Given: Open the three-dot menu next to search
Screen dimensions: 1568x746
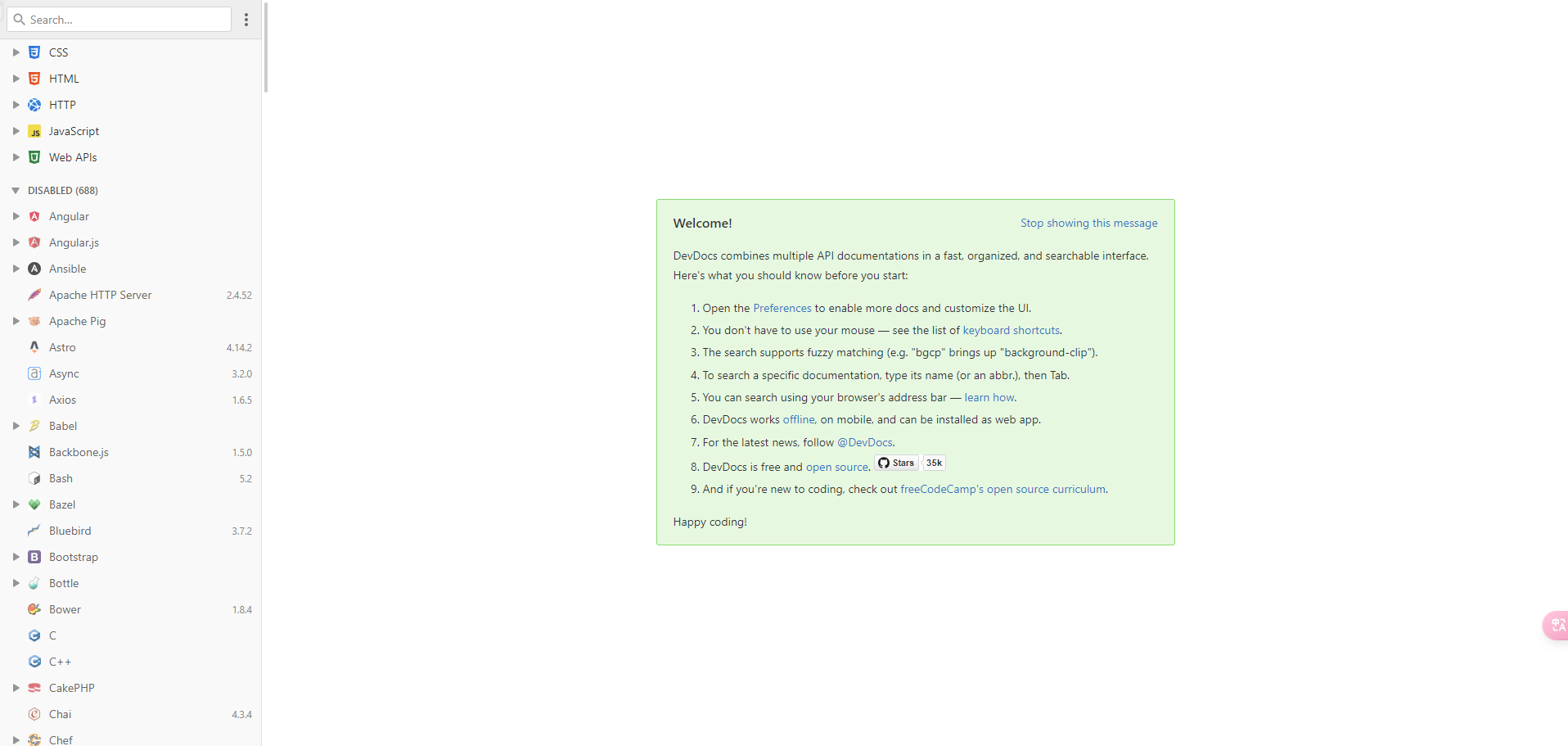Looking at the screenshot, I should pos(246,20).
